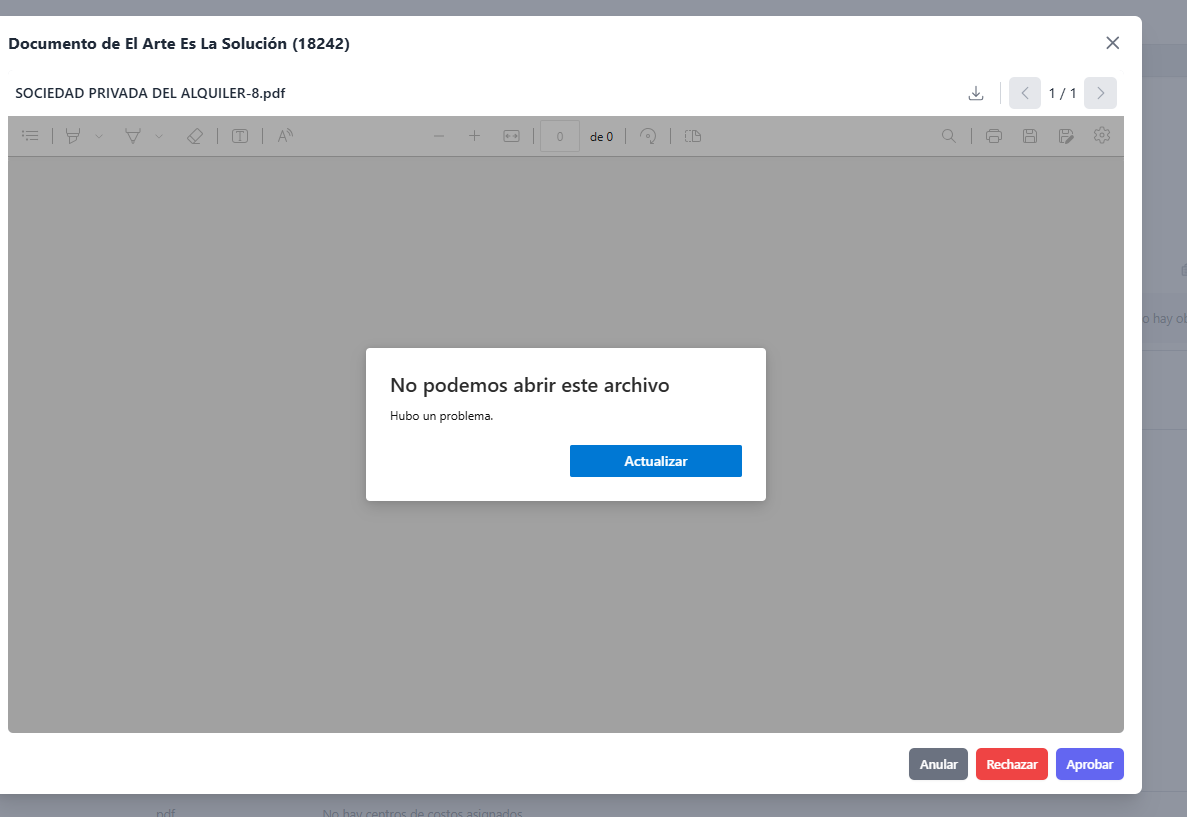Expand highlighter options dropdown arrow
The height and width of the screenshot is (817, 1187).
(x=98, y=136)
